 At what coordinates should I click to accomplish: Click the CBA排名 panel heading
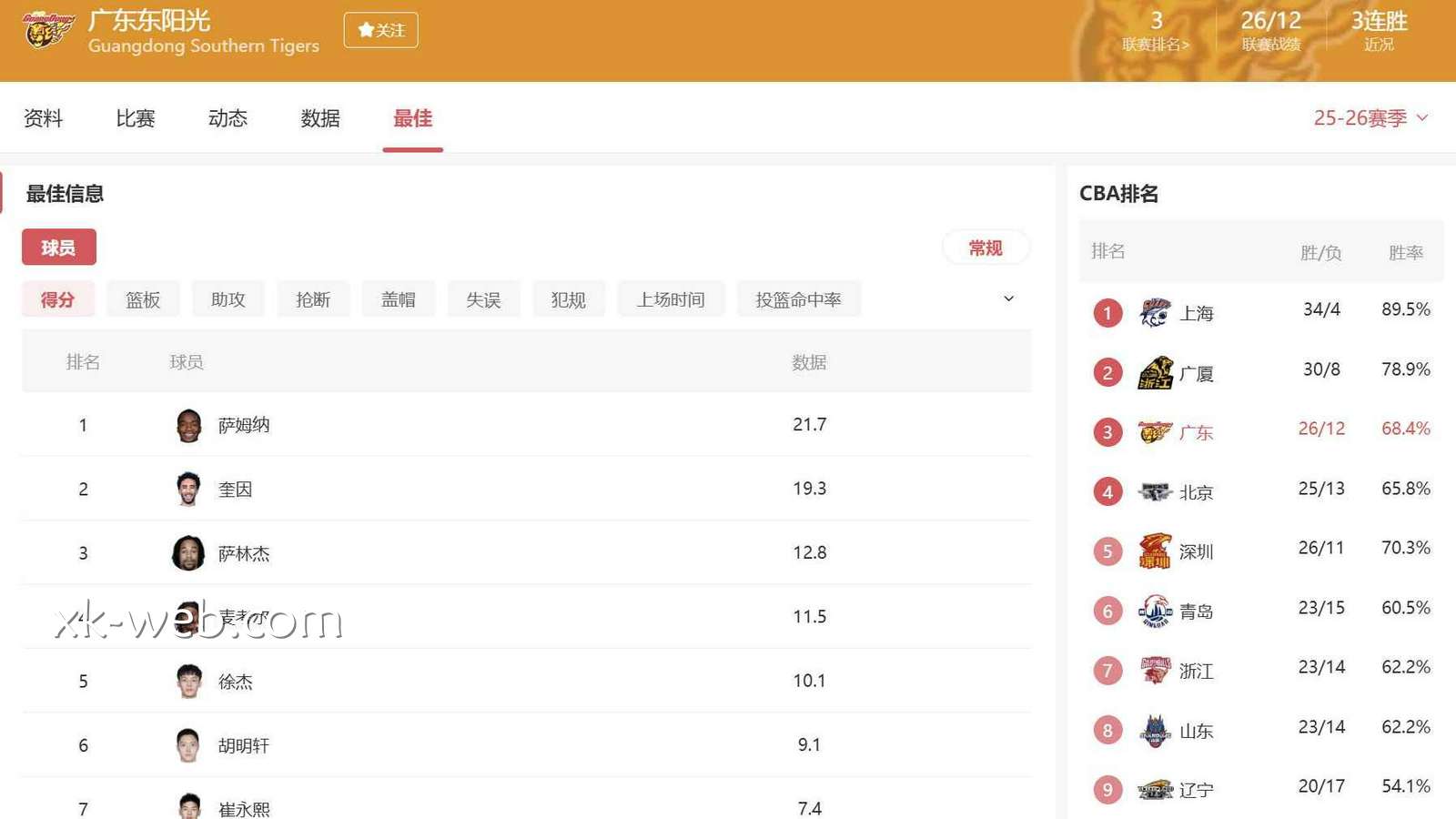pos(1118,194)
